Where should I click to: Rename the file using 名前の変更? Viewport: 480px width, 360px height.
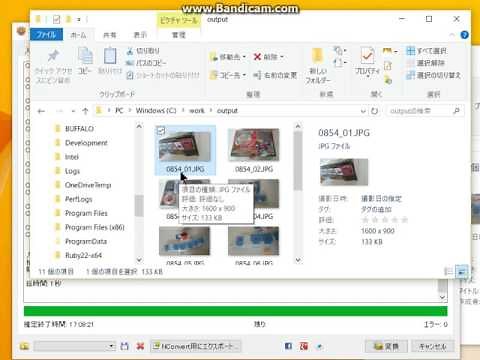[x=275, y=75]
